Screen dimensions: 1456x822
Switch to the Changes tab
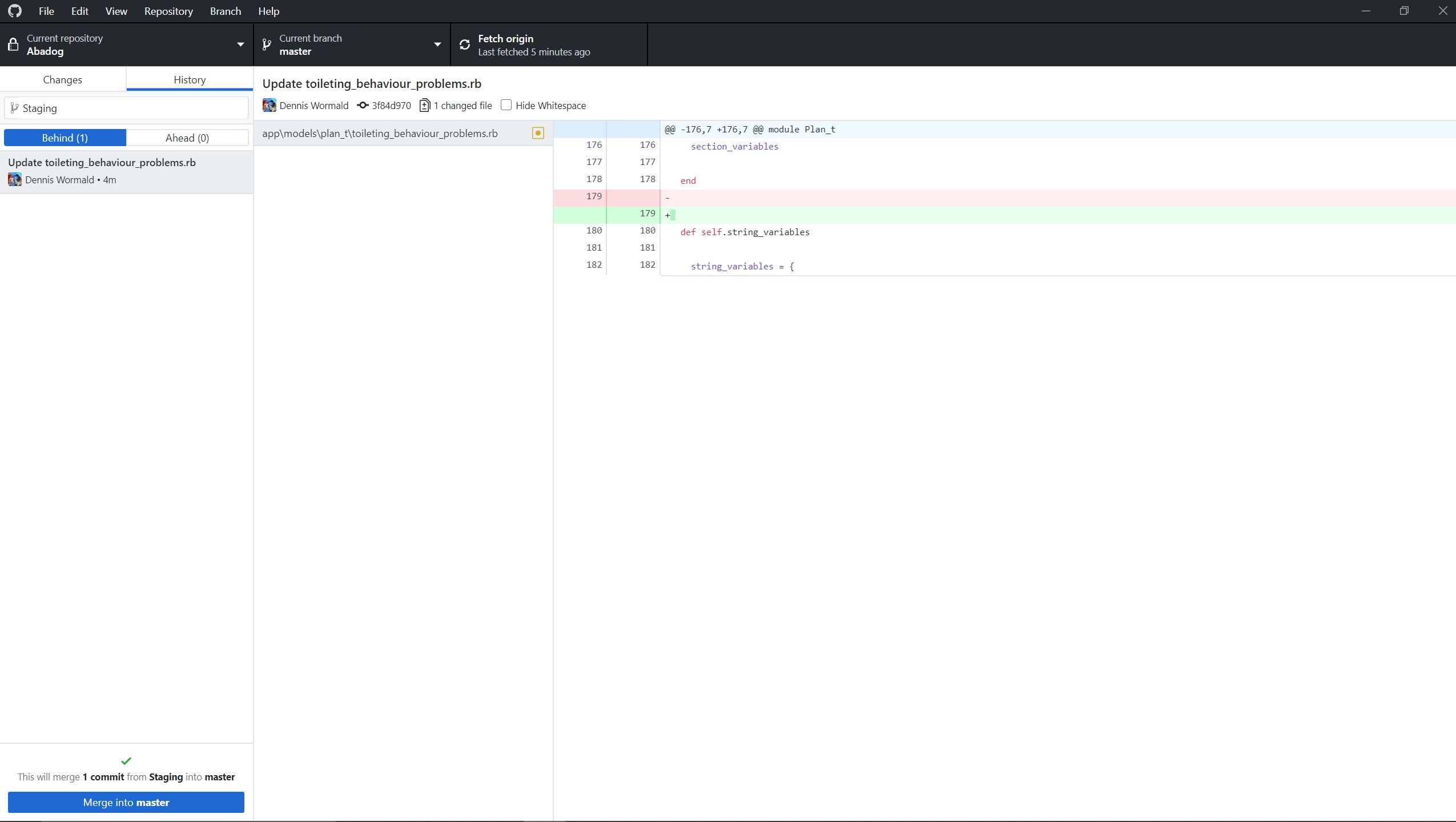63,79
